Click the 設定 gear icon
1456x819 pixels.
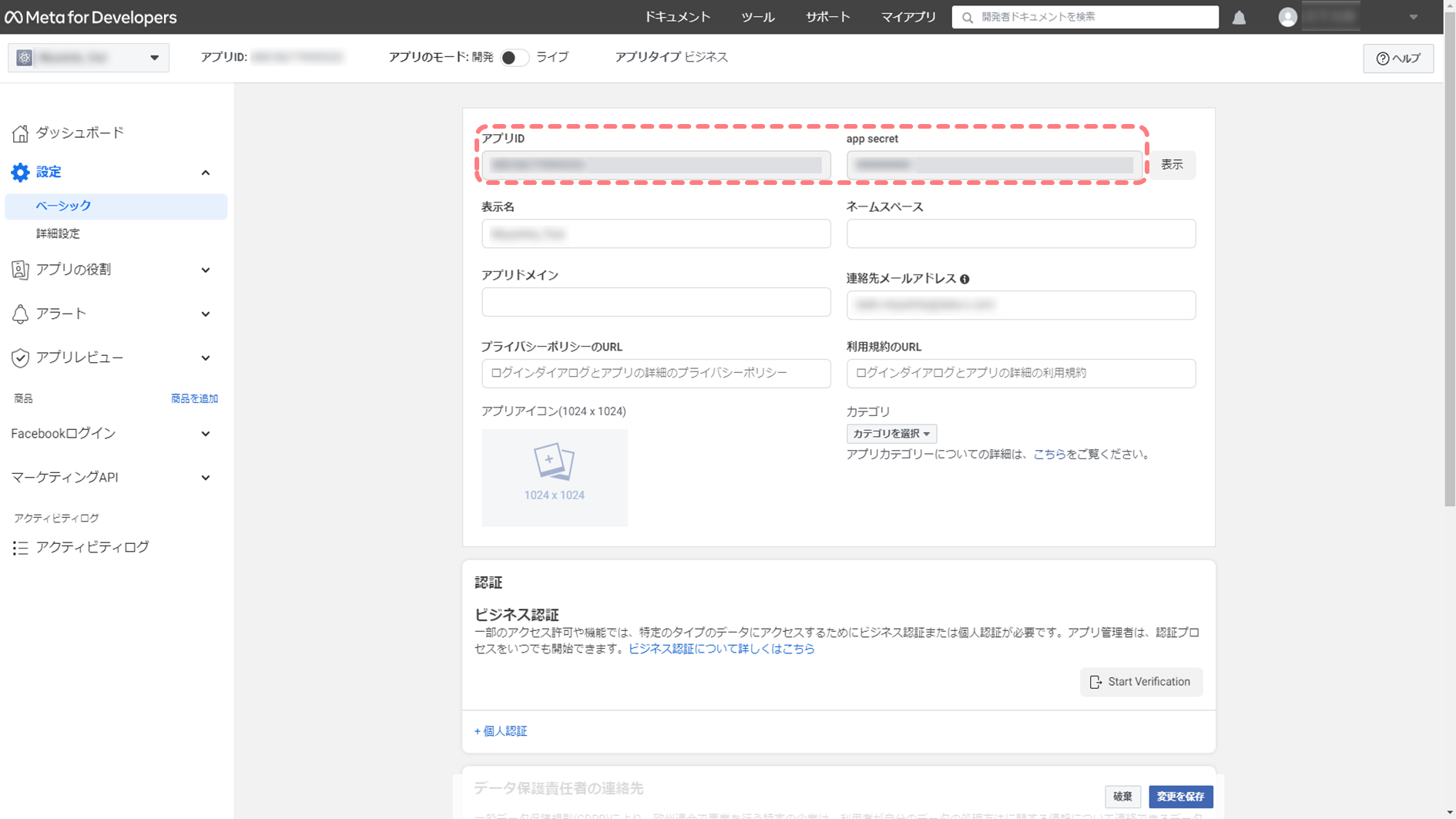(20, 173)
